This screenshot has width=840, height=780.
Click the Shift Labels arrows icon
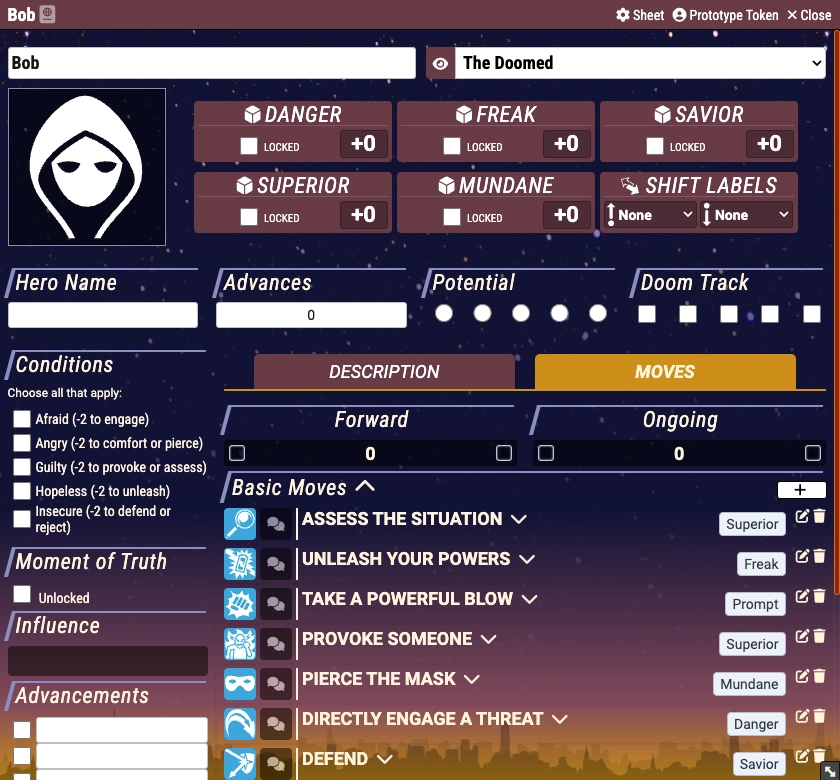629,185
